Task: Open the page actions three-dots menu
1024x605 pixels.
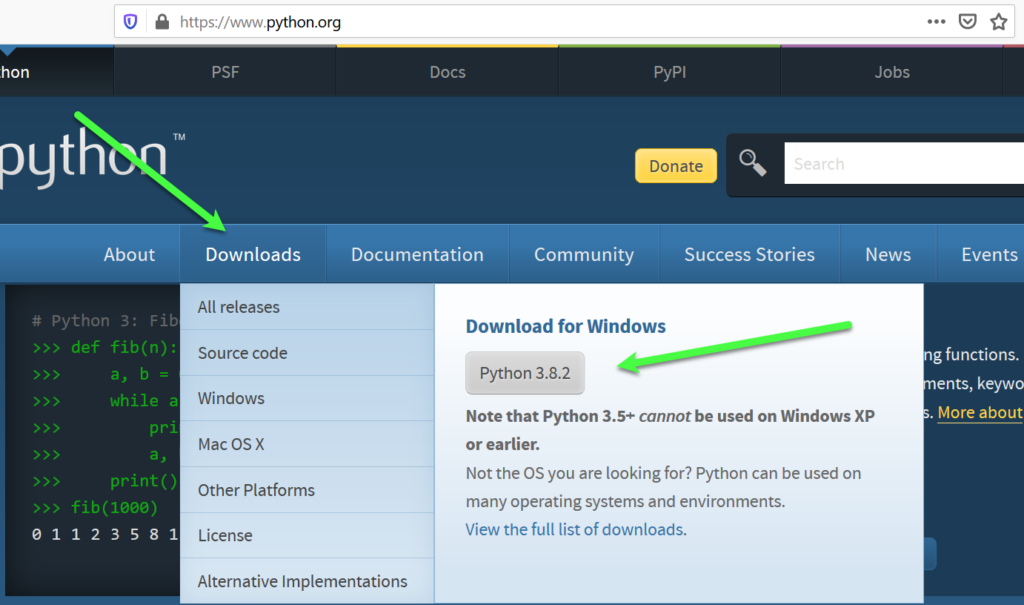Action: point(936,22)
